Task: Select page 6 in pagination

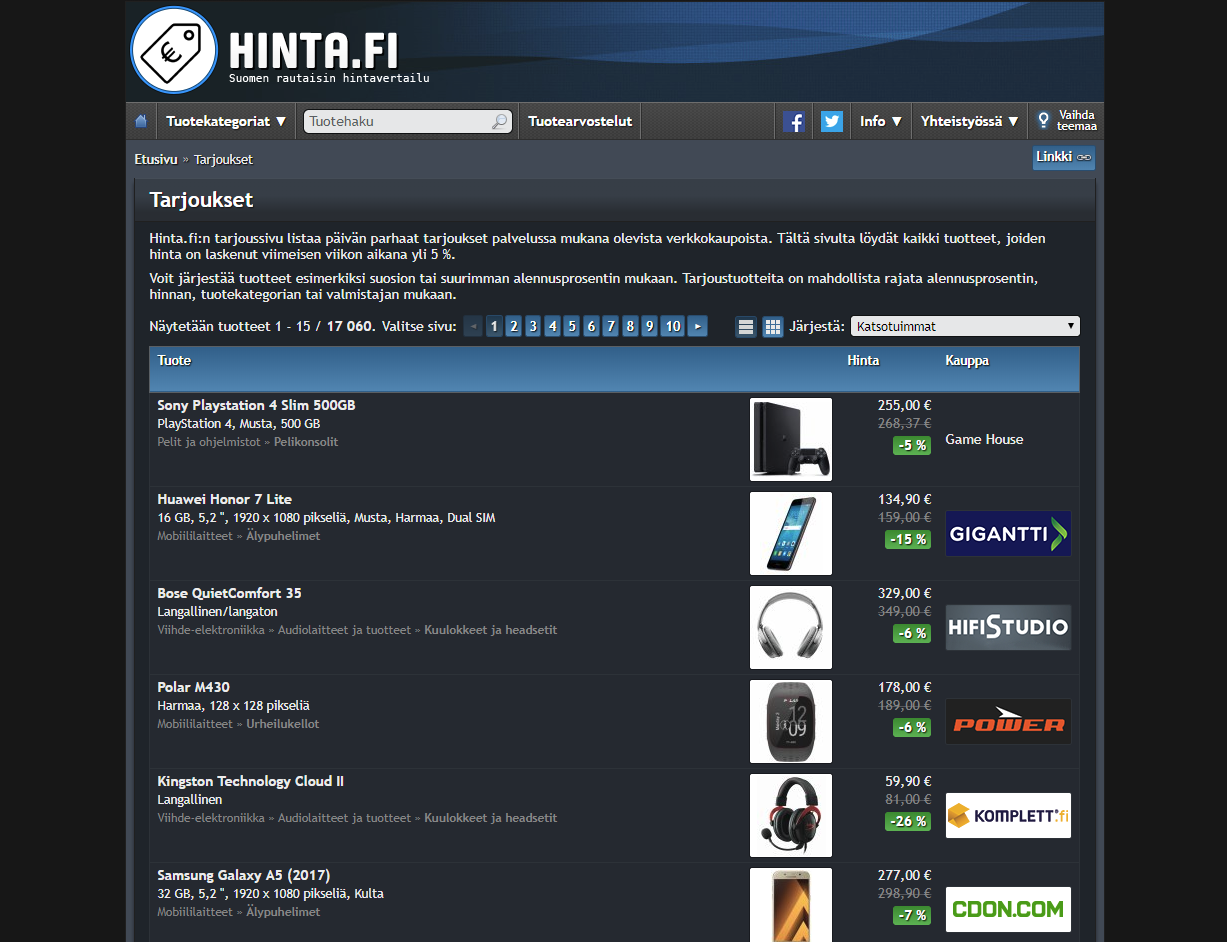Action: (x=591, y=326)
